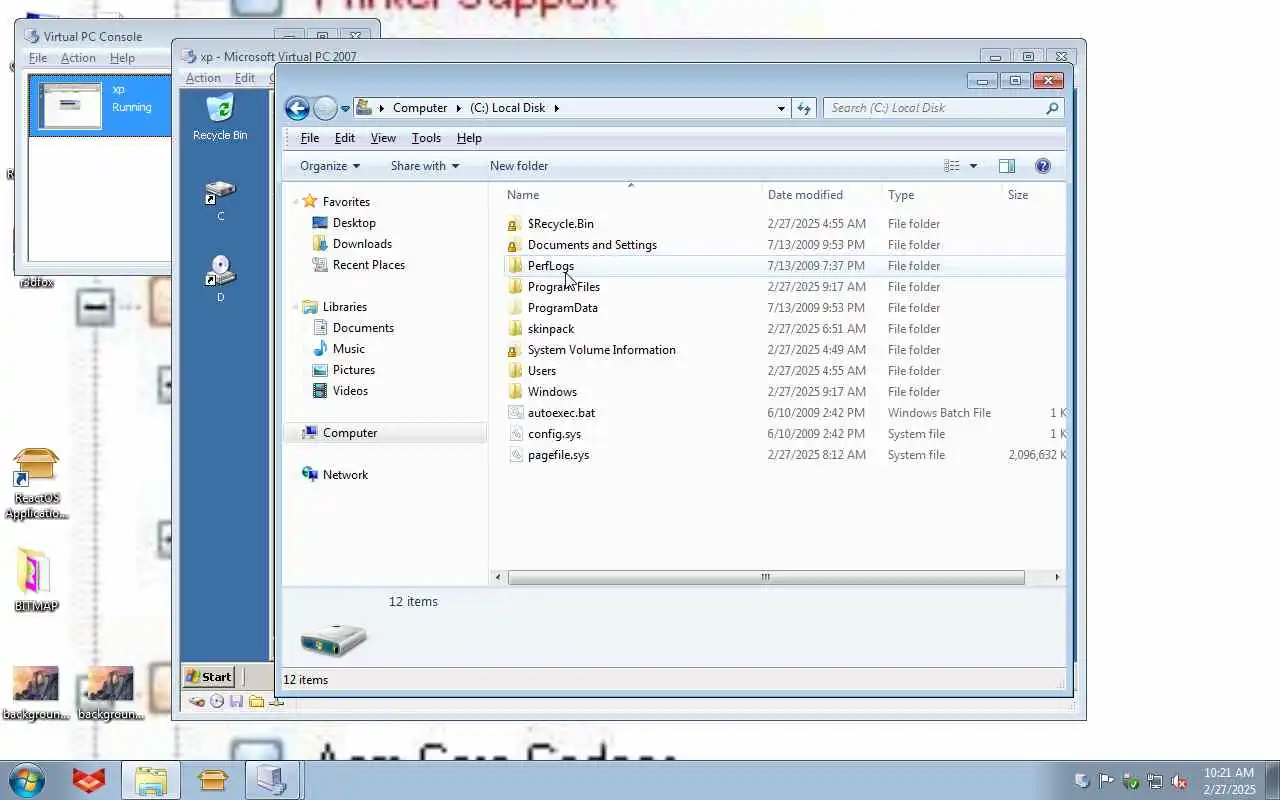The width and height of the screenshot is (1280, 800).
Task: Toggle the preview pane icon
Action: point(1007,166)
